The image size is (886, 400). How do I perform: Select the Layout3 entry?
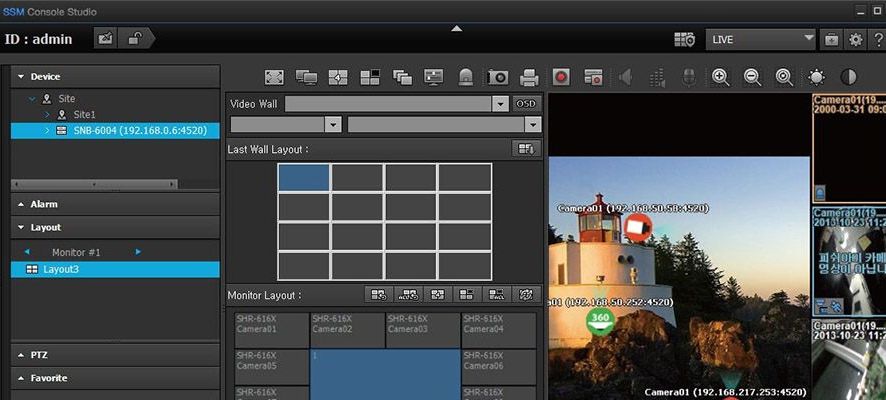click(x=115, y=269)
